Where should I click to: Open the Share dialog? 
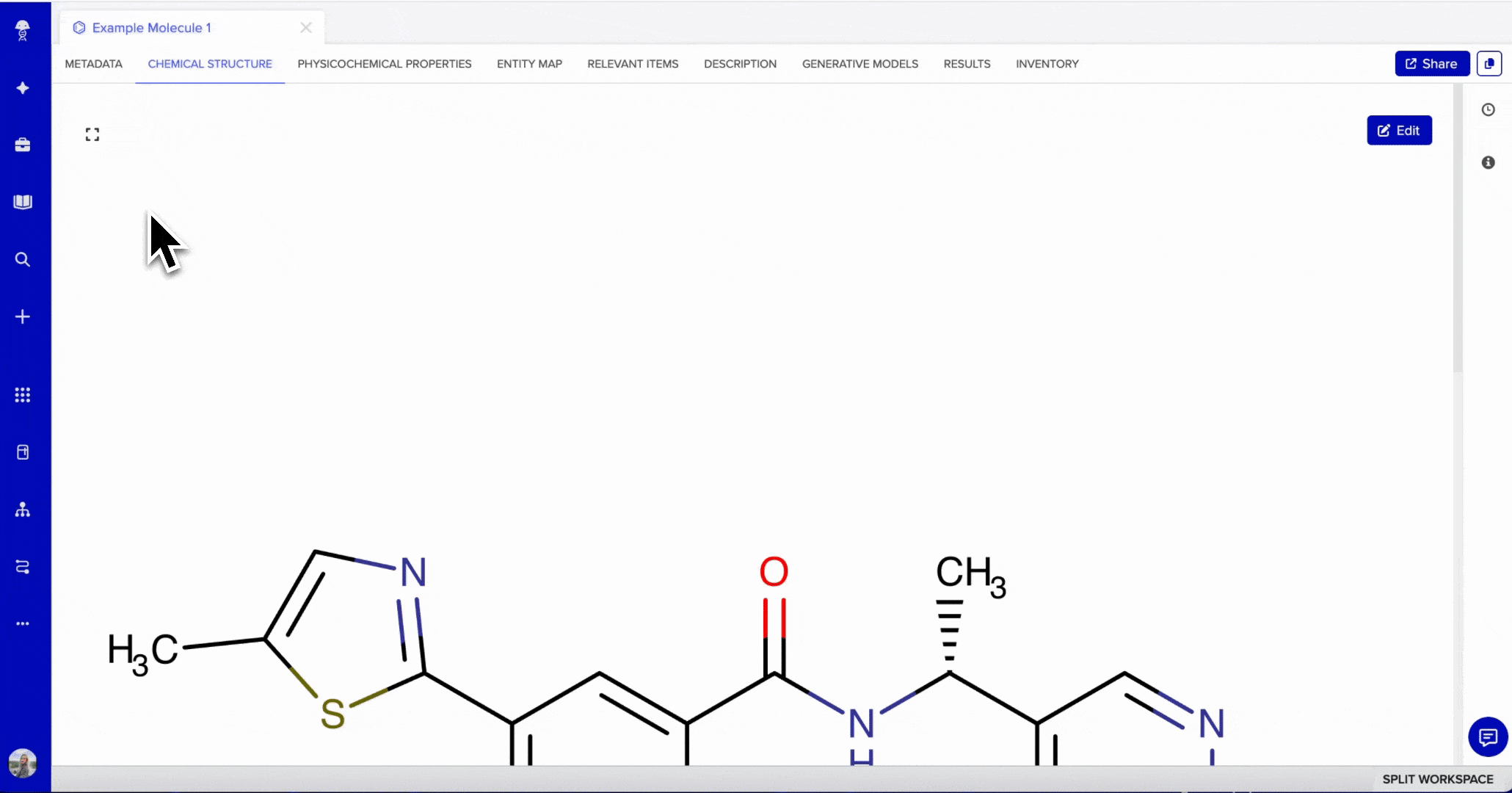[x=1431, y=63]
